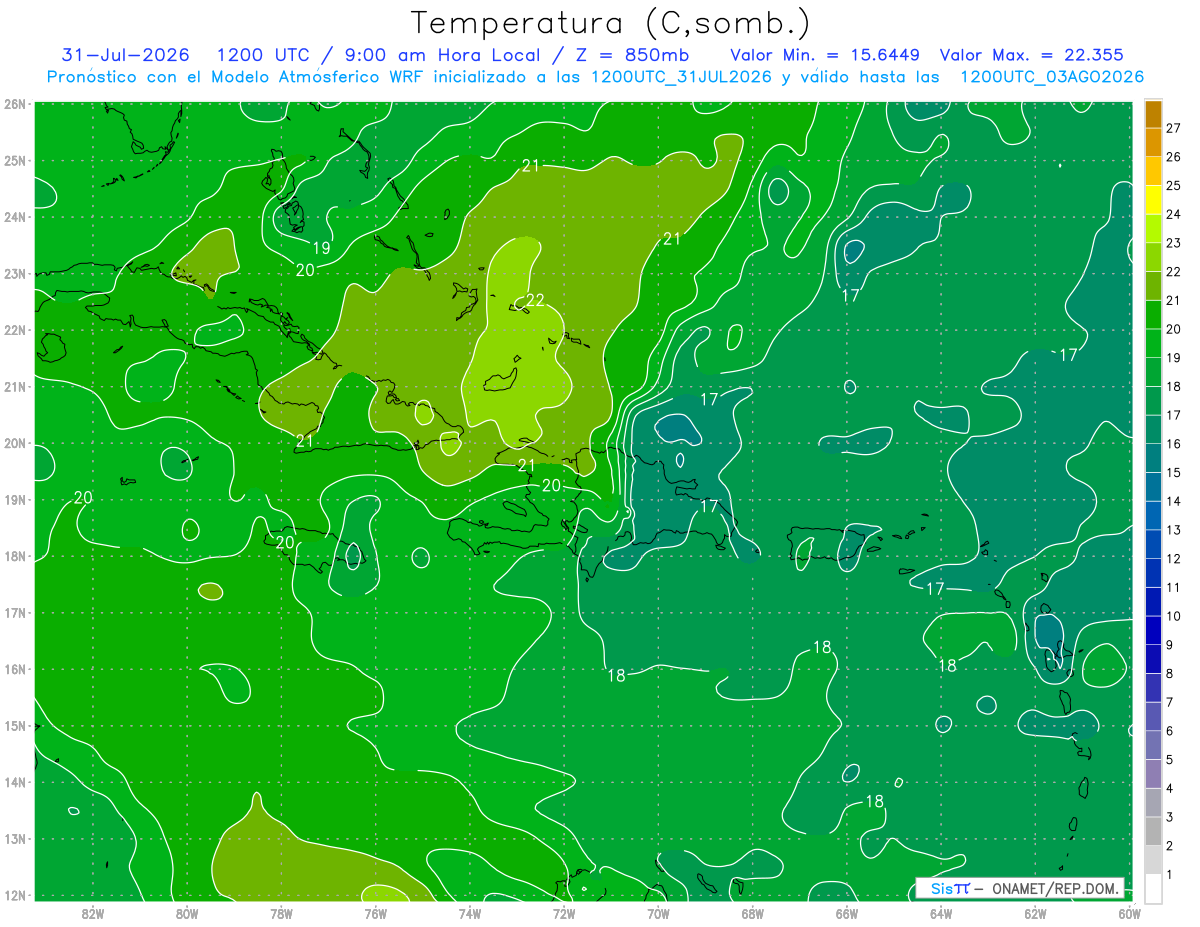Click the "23N" latitude axis label
This screenshot has width=1200, height=927.
pyautogui.click(x=14, y=273)
